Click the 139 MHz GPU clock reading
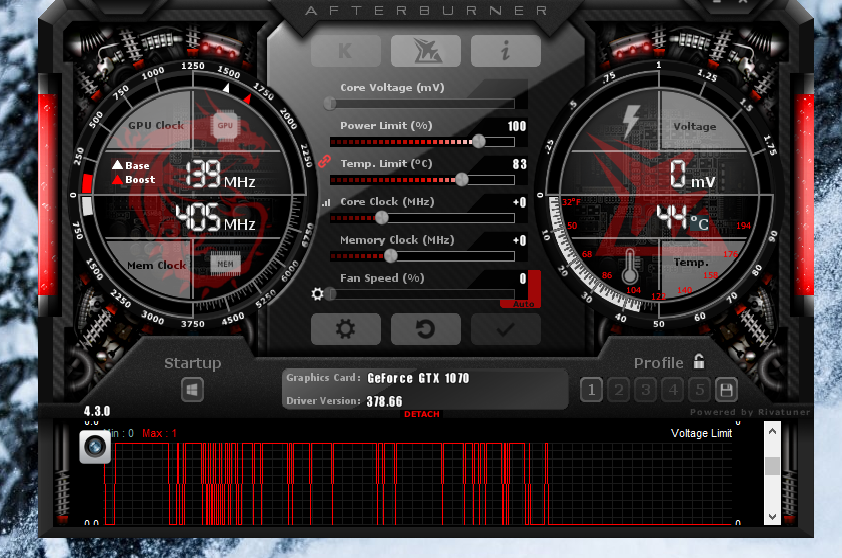The width and height of the screenshot is (842, 558). click(221, 175)
